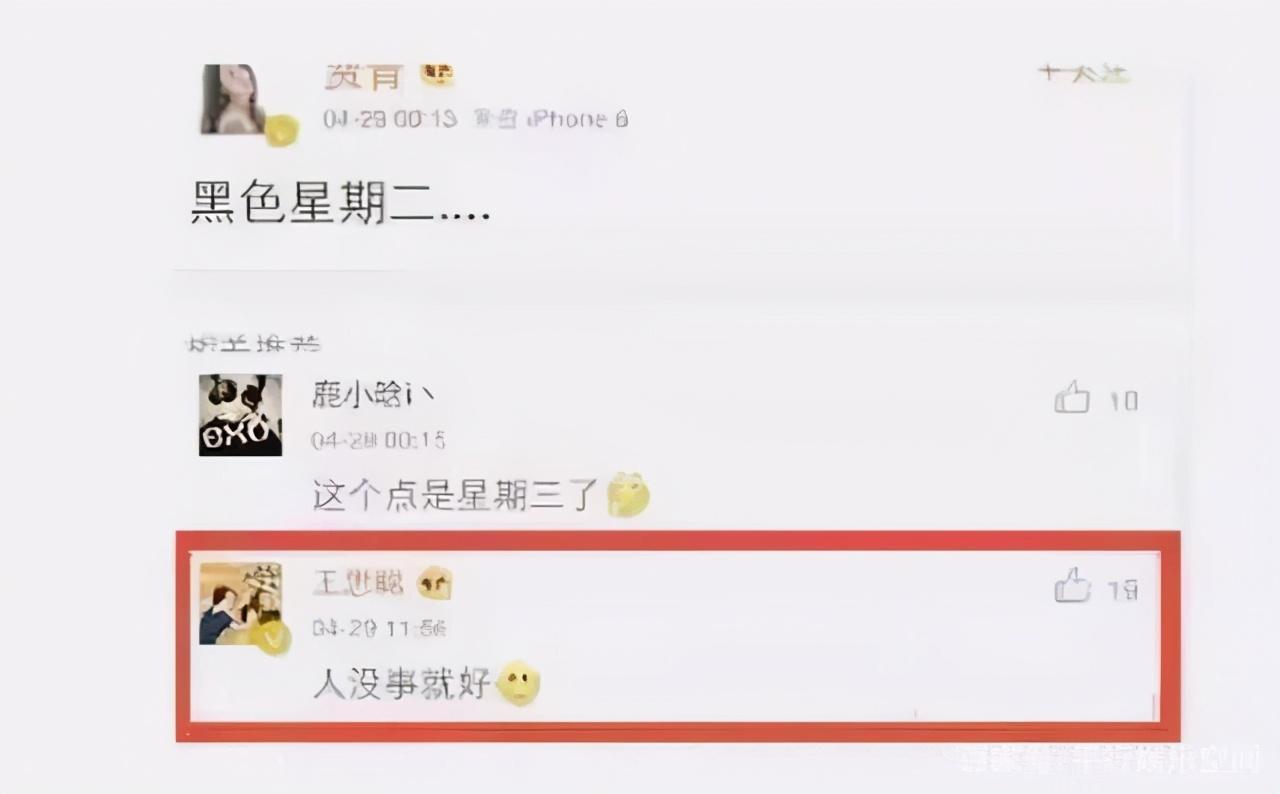Click the membership badge beside the author's name

pos(436,75)
